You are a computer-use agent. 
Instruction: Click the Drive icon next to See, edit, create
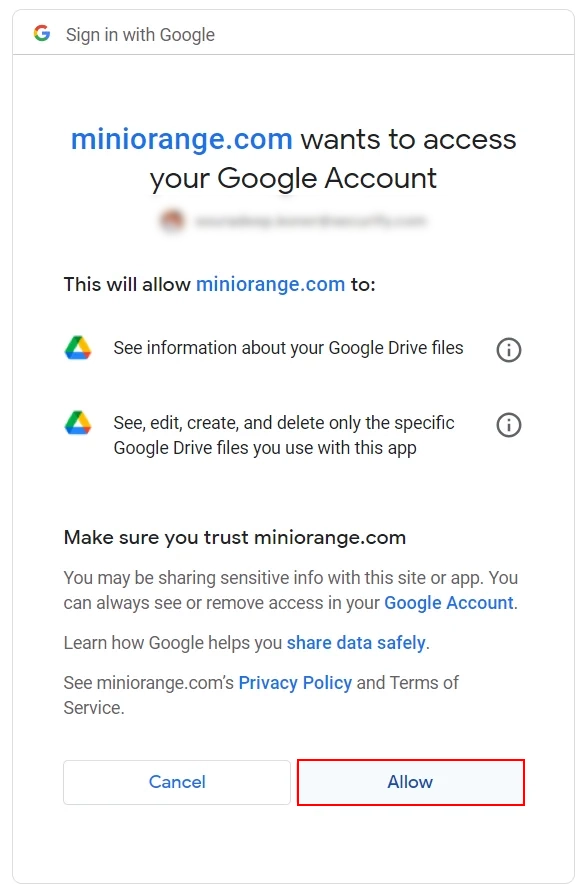(78, 423)
